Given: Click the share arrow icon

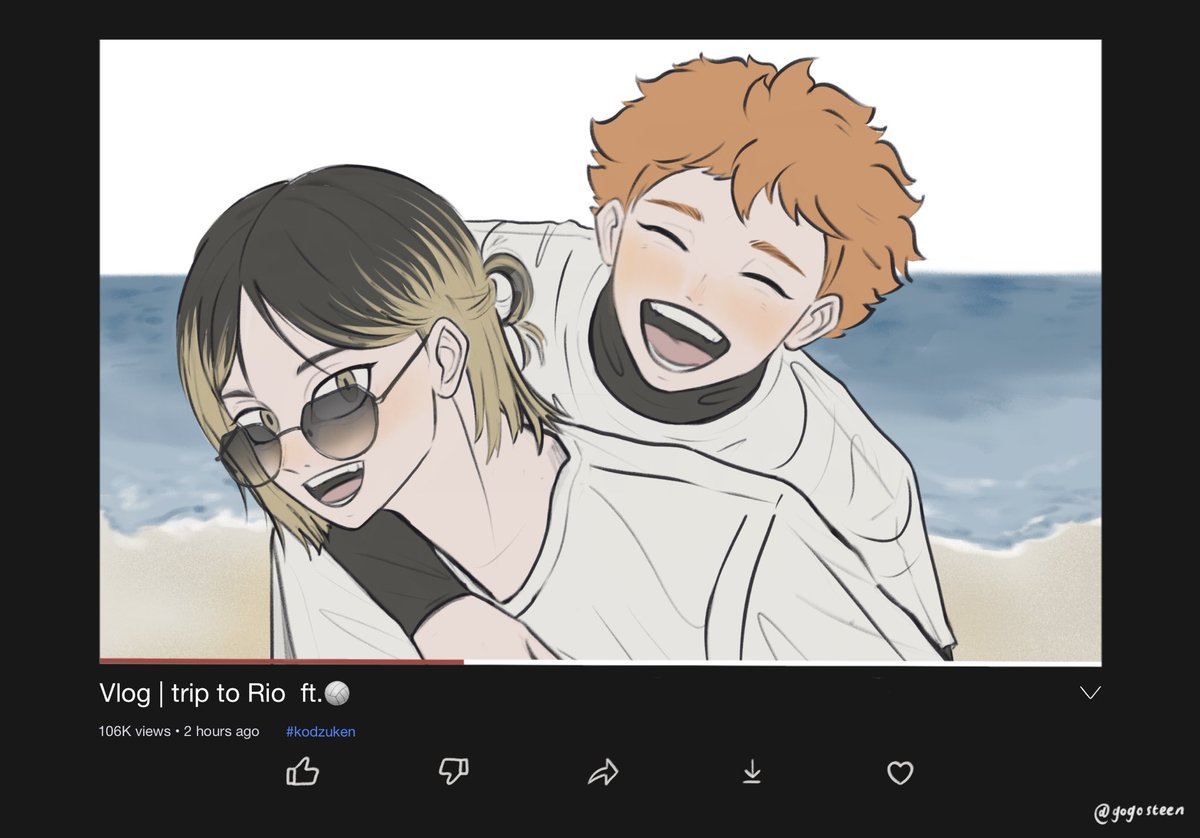Looking at the screenshot, I should (x=603, y=772).
